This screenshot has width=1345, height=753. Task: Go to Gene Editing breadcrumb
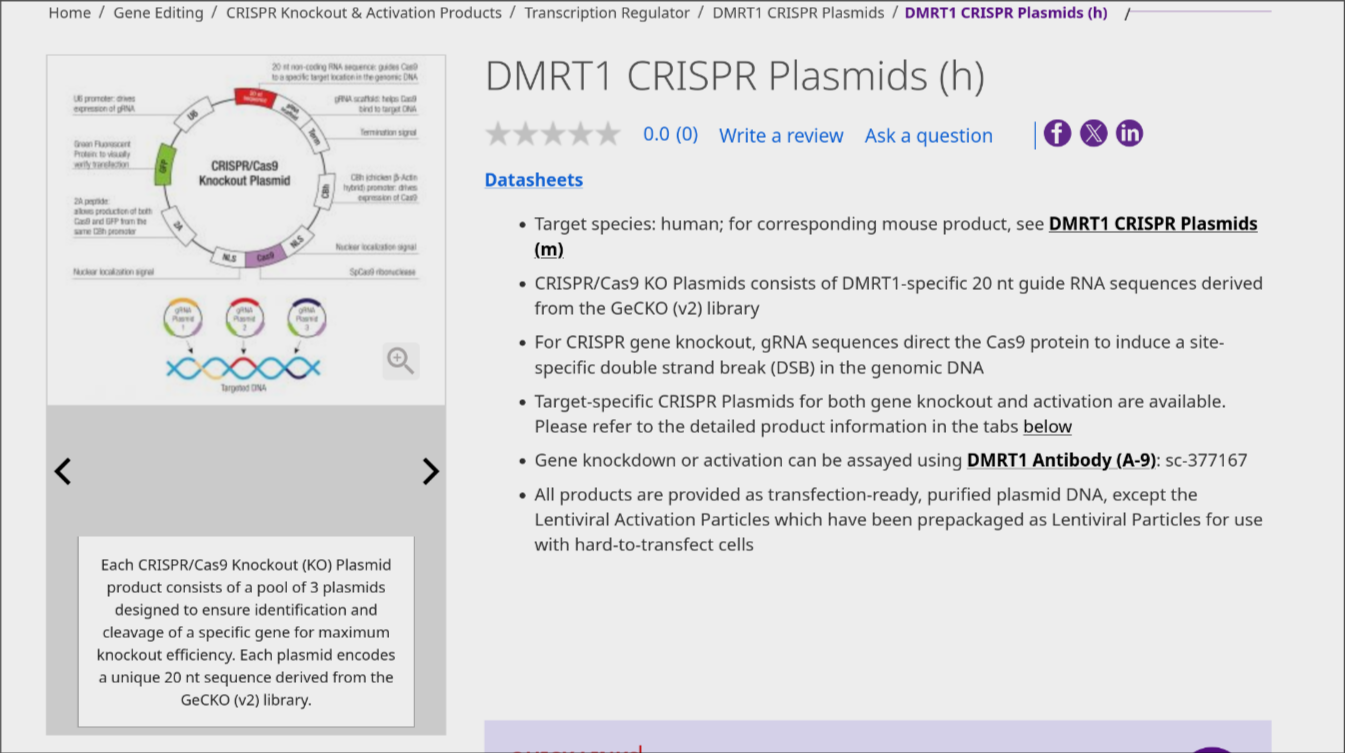click(x=158, y=13)
